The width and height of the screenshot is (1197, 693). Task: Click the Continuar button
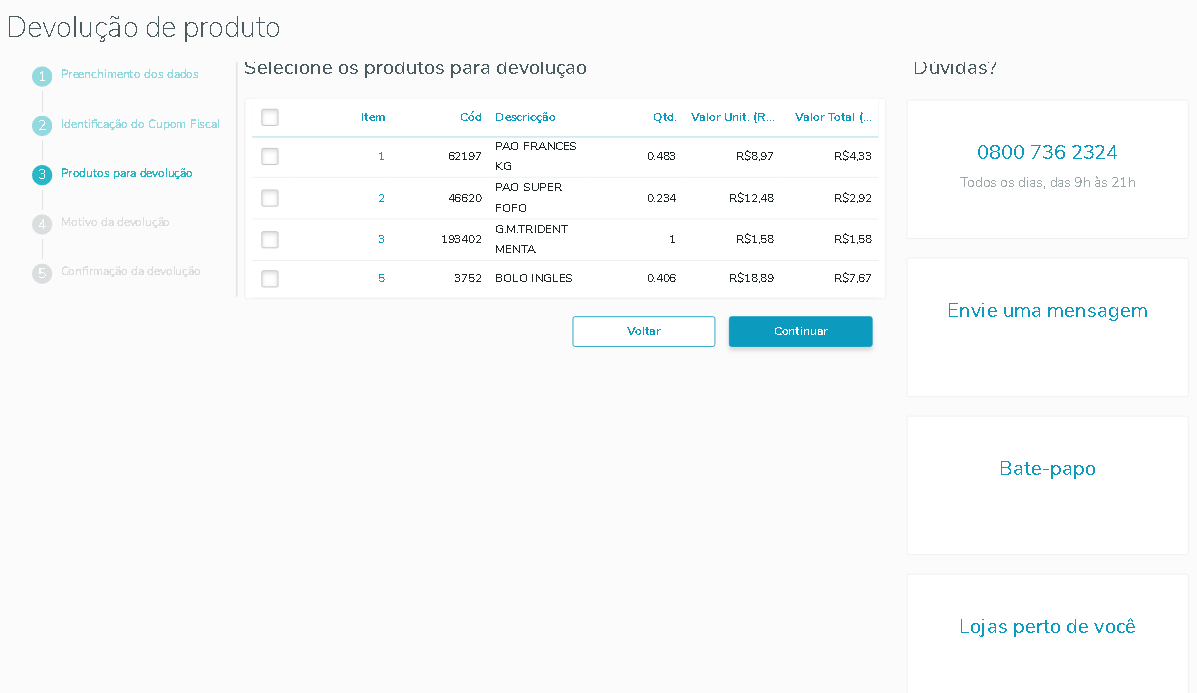click(800, 331)
